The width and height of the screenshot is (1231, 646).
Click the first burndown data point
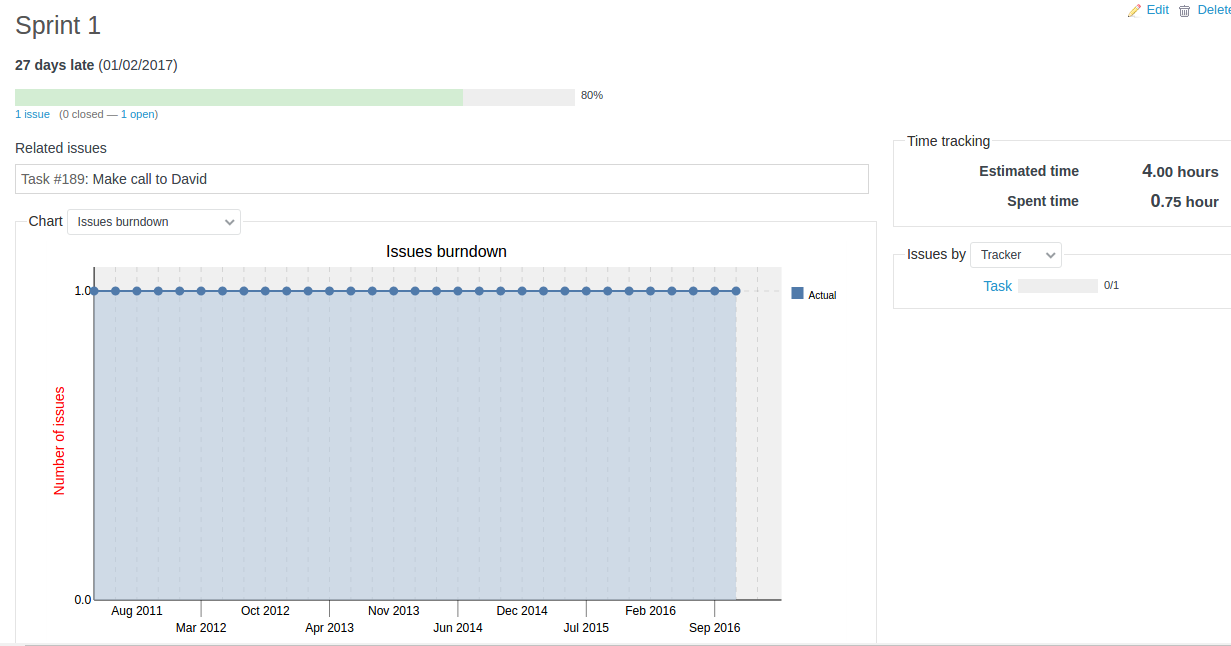[94, 291]
